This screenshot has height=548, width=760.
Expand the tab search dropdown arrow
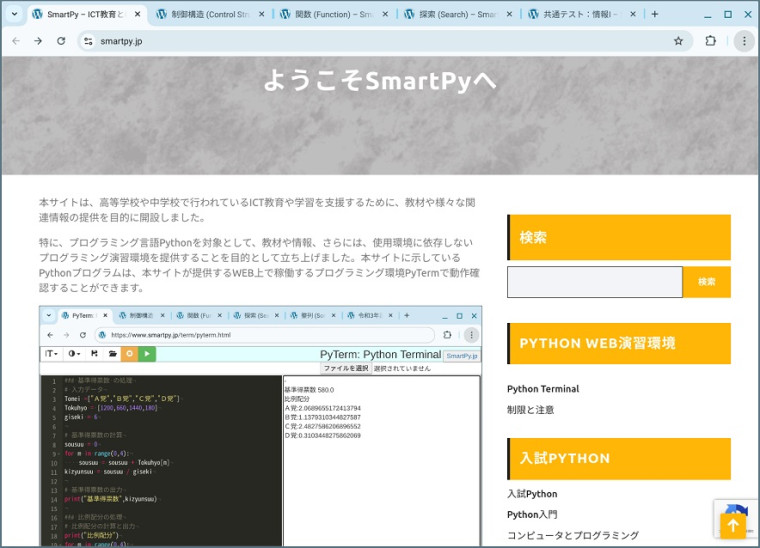click(14, 14)
